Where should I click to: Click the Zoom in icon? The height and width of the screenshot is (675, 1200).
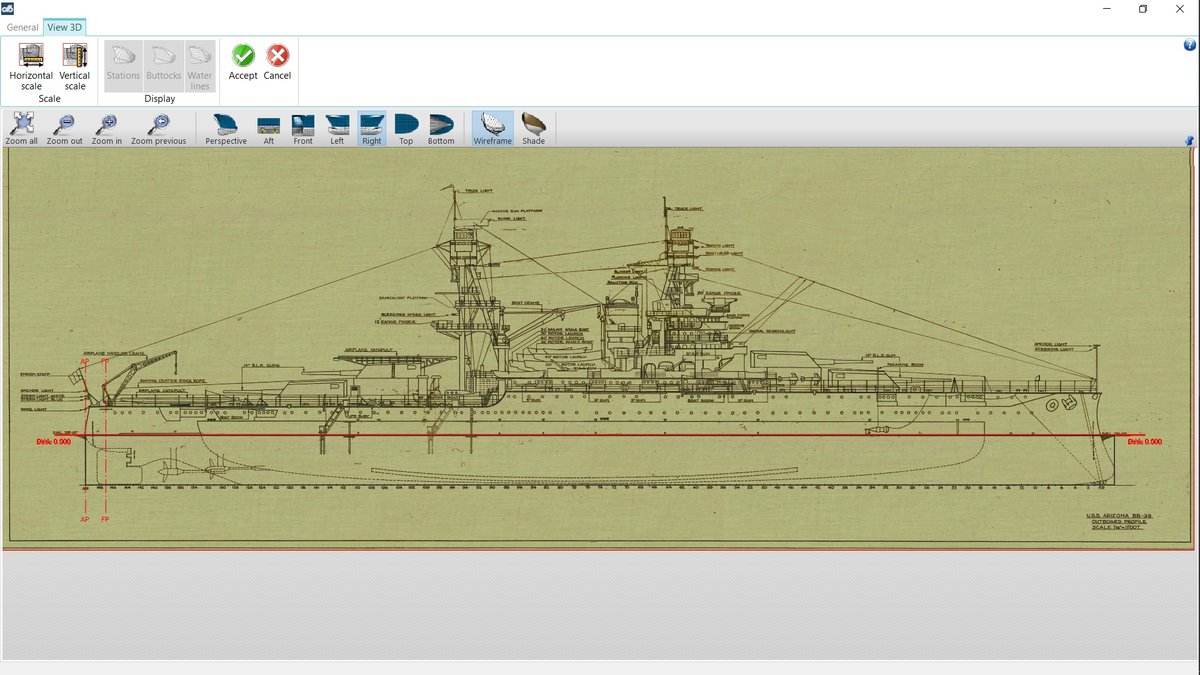[x=107, y=128]
